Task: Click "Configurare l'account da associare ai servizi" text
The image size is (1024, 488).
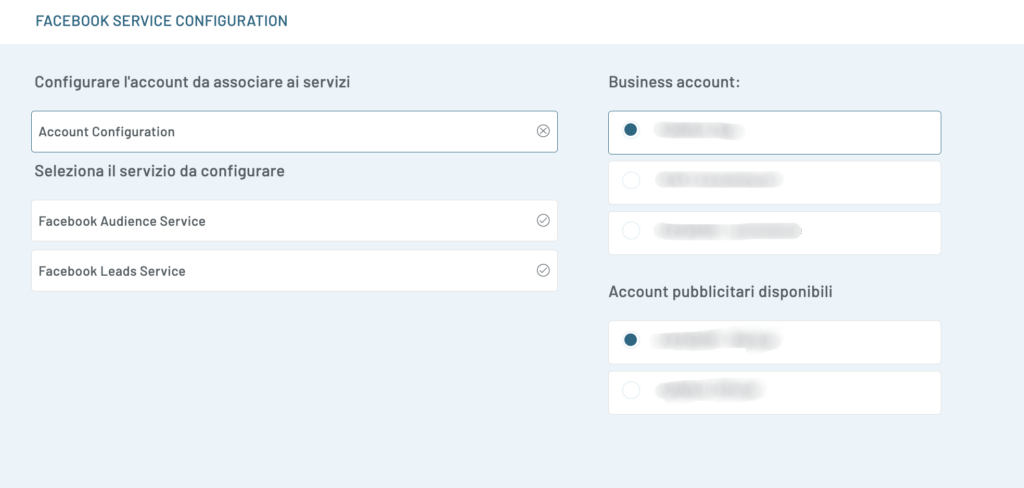Action: [x=192, y=83]
